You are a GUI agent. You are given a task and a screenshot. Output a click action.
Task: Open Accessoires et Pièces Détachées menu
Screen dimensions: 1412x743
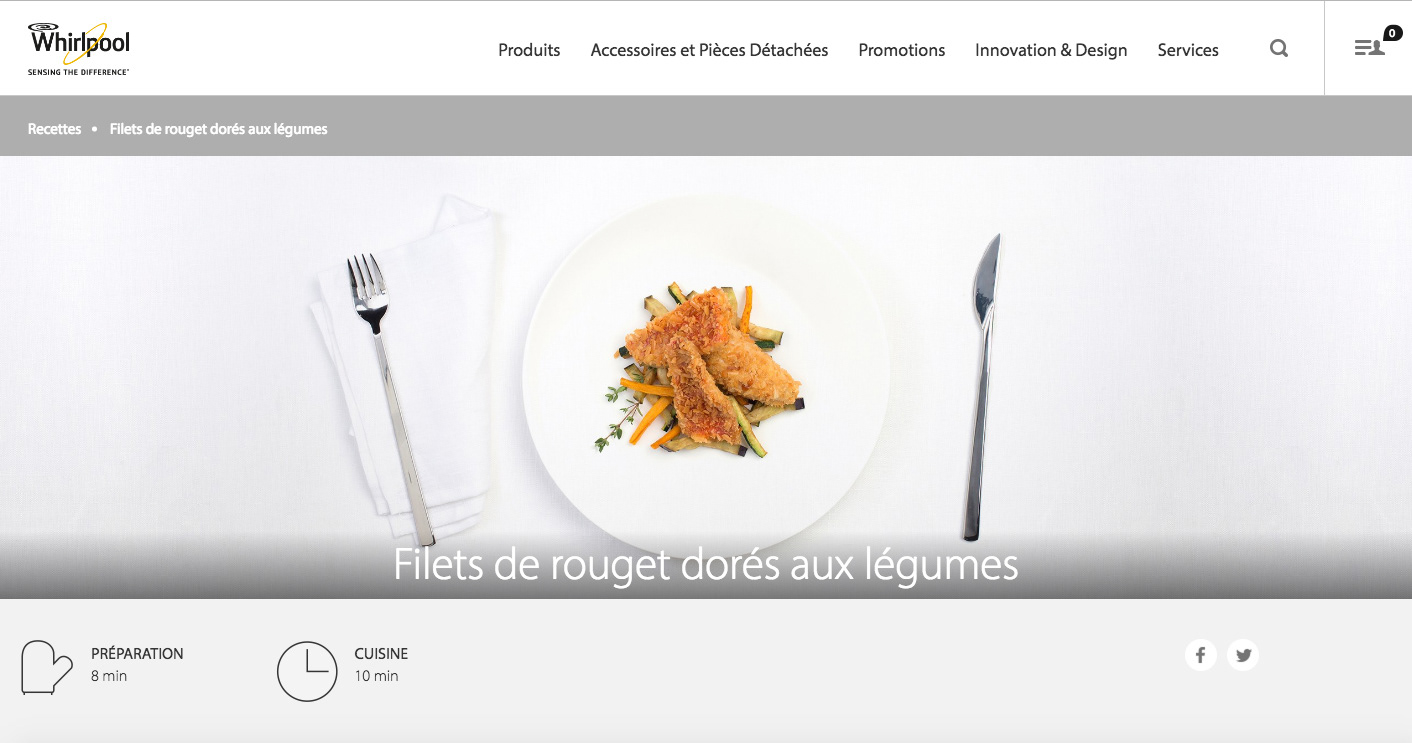(709, 50)
